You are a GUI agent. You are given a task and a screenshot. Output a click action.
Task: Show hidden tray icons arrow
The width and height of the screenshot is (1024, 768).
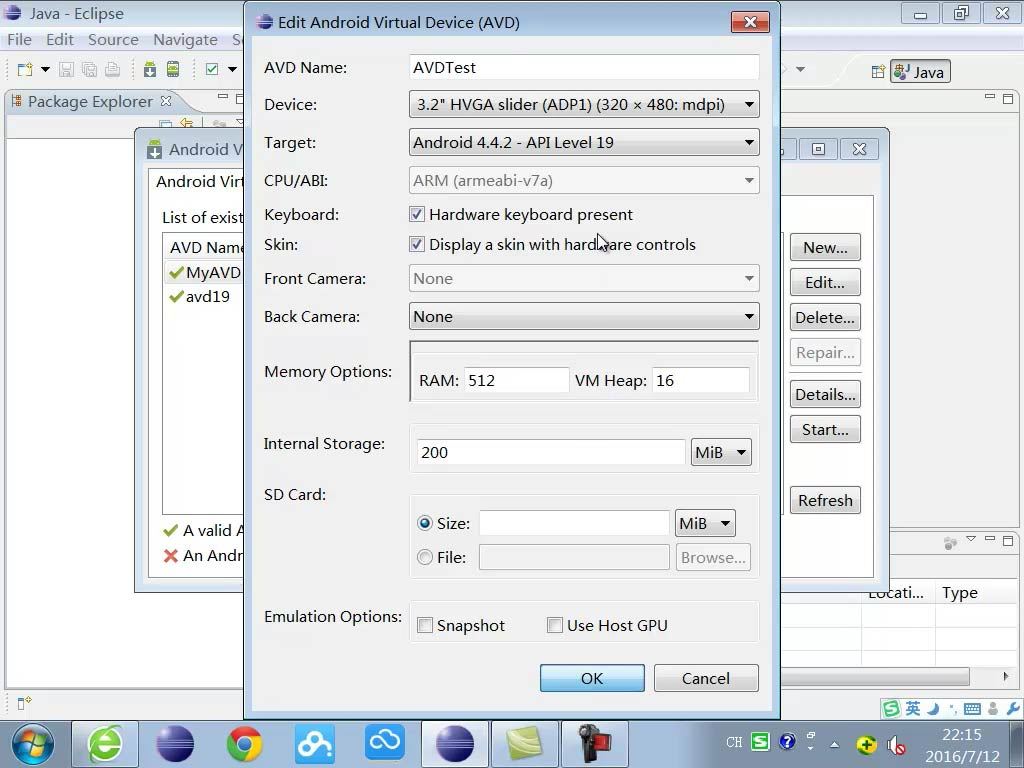point(835,744)
